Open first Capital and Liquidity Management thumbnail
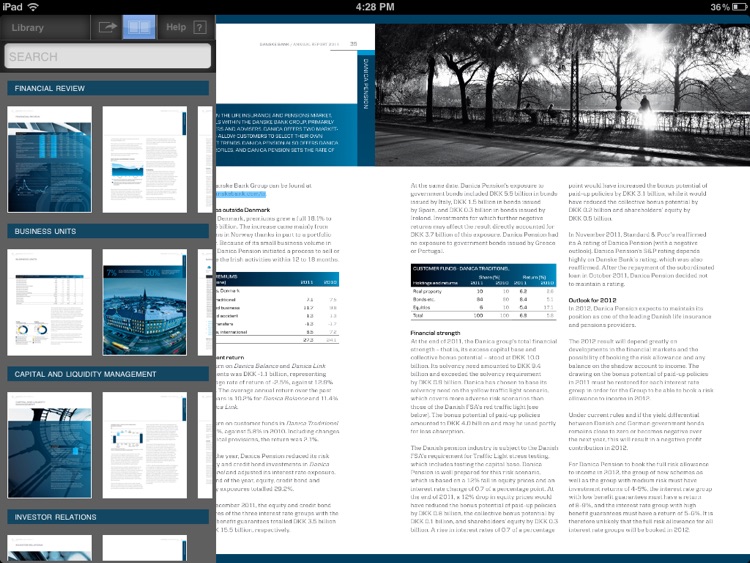Image resolution: width=750 pixels, height=563 pixels. [x=49, y=445]
